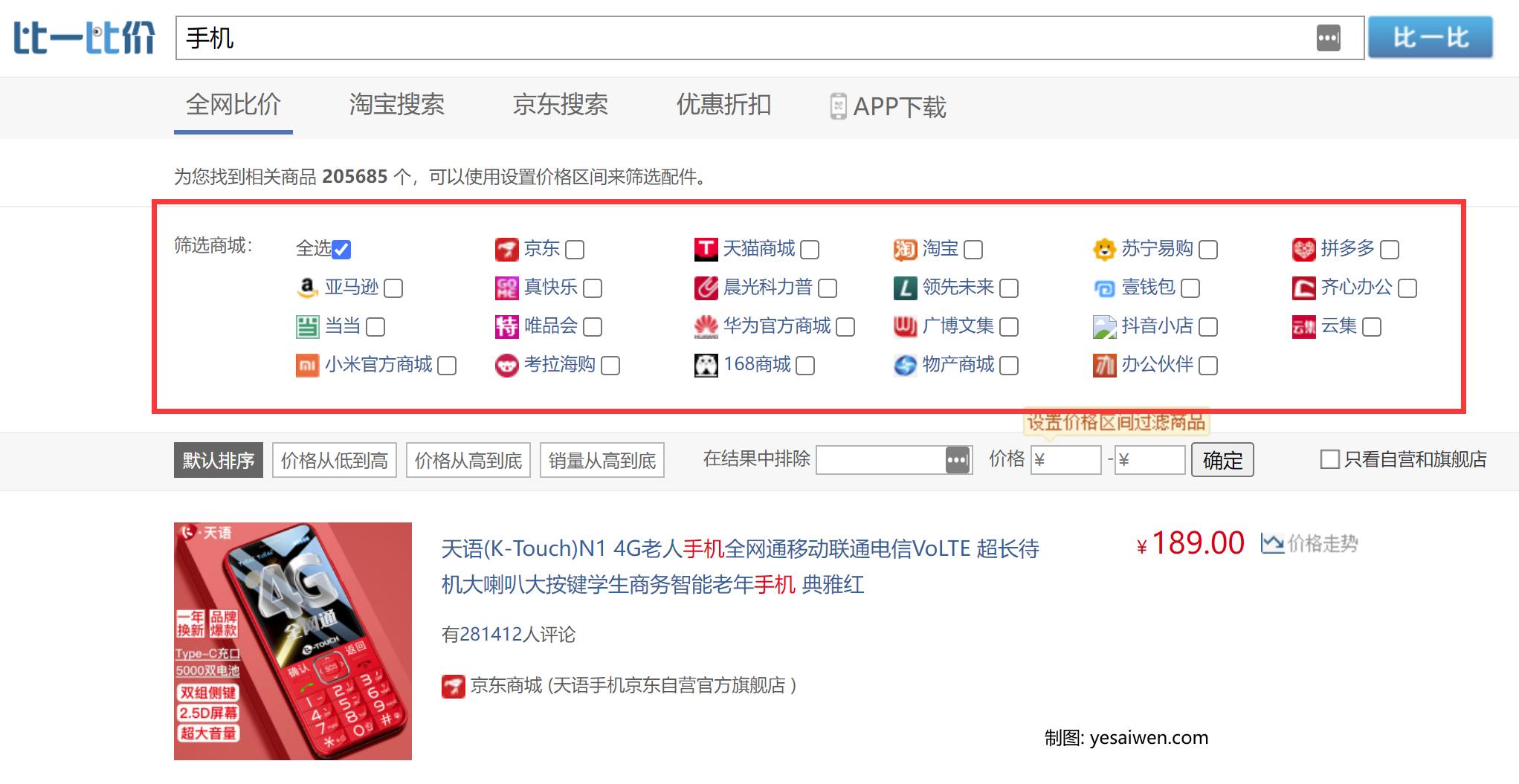Switch to the 淘宝搜索 tab
1519x784 pixels.
396,106
